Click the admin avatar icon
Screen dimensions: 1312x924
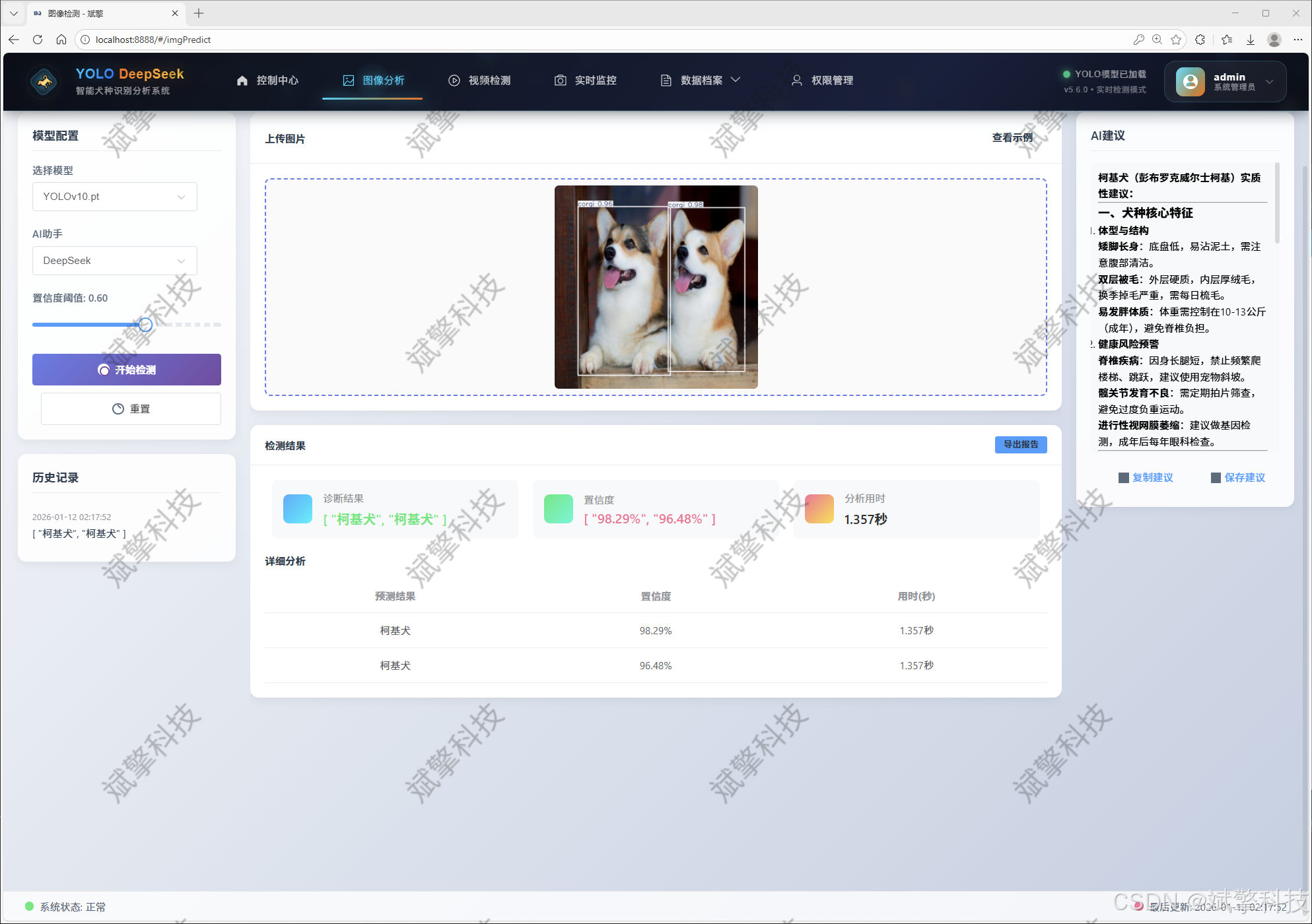click(1190, 81)
